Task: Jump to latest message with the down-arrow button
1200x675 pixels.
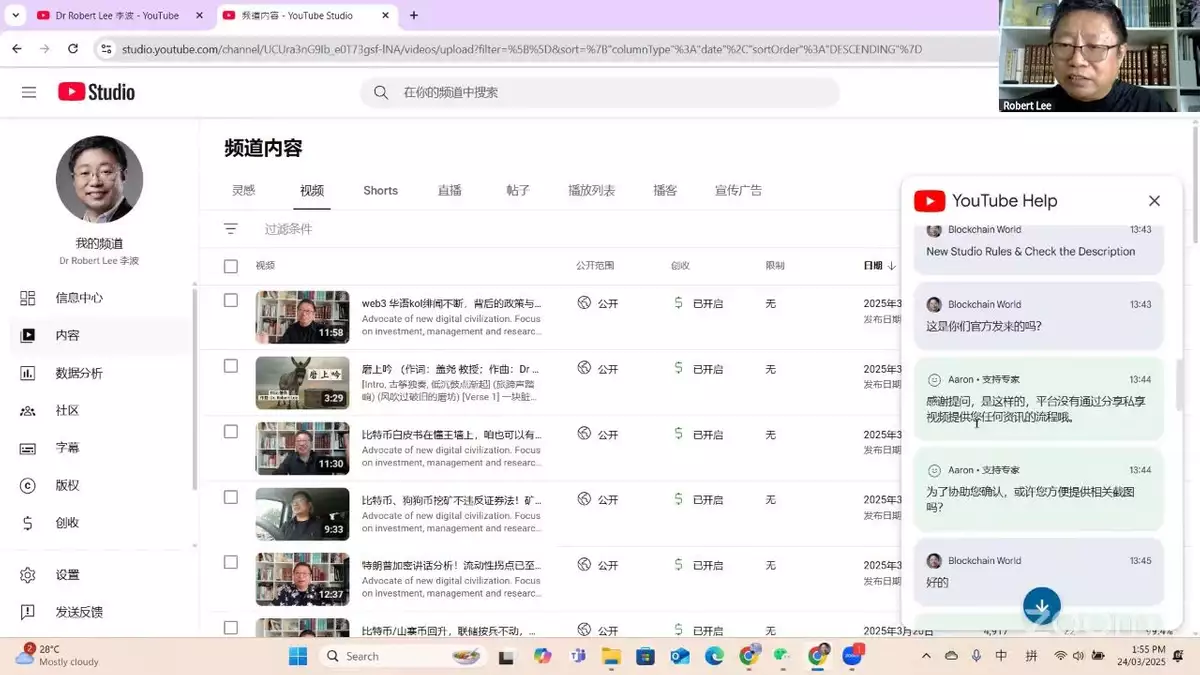Action: tap(1042, 606)
